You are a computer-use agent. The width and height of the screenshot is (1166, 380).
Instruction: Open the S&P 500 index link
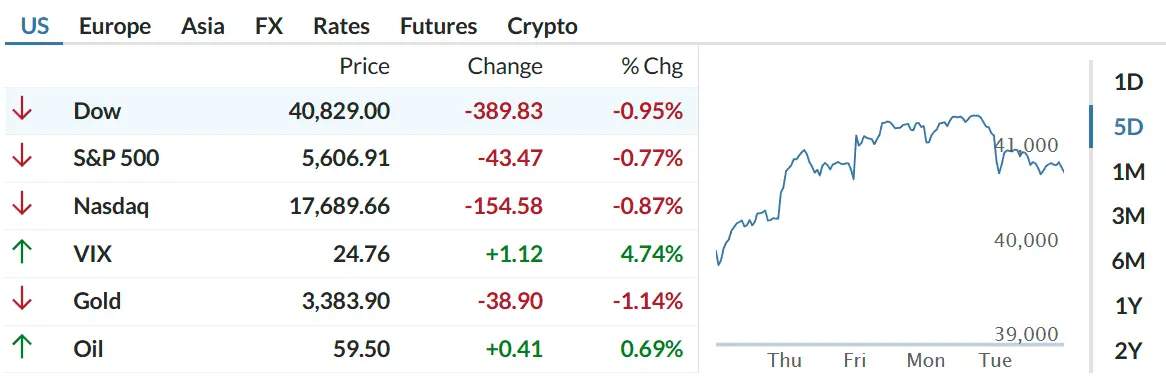coord(116,158)
